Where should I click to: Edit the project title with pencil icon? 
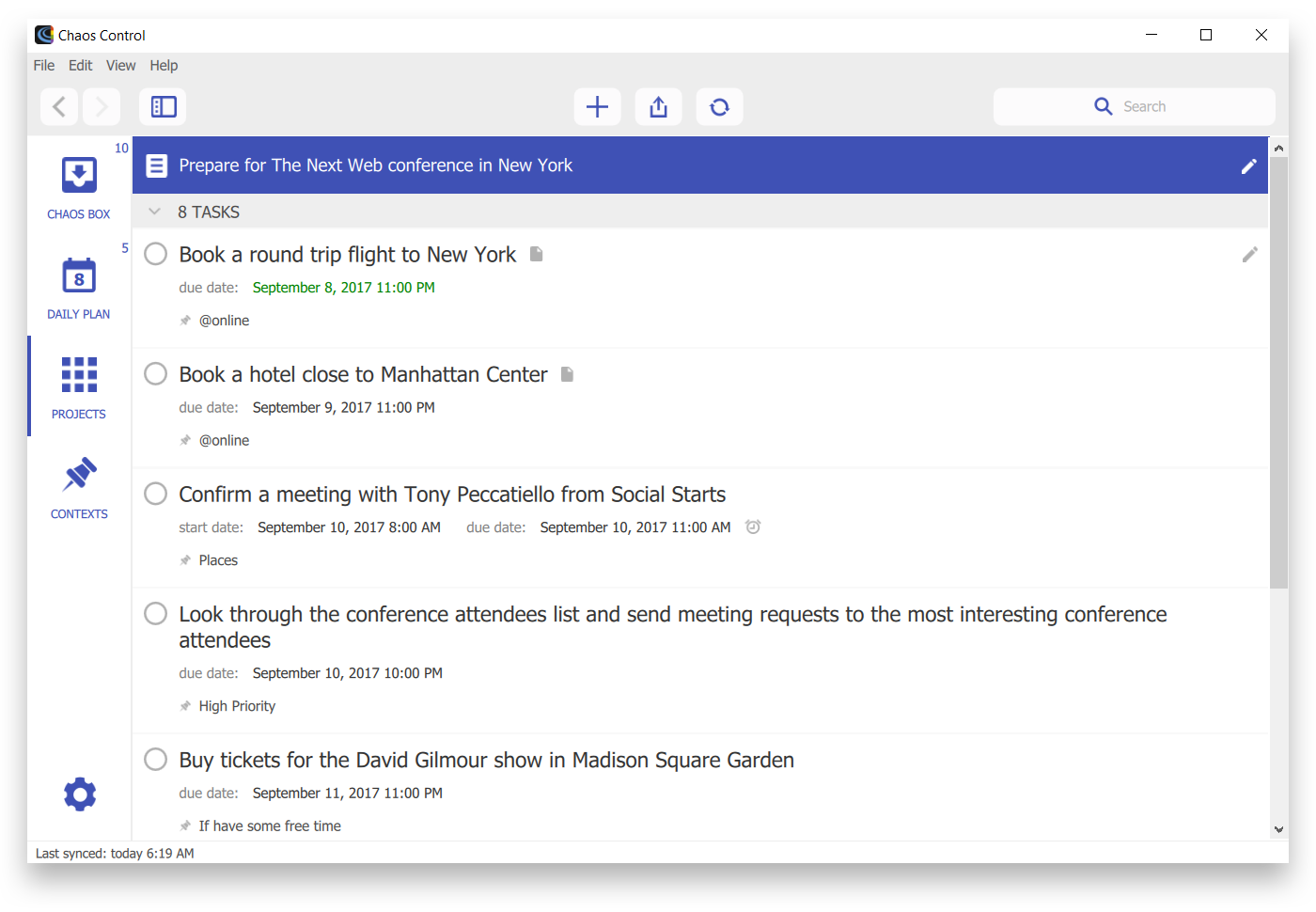[1248, 166]
